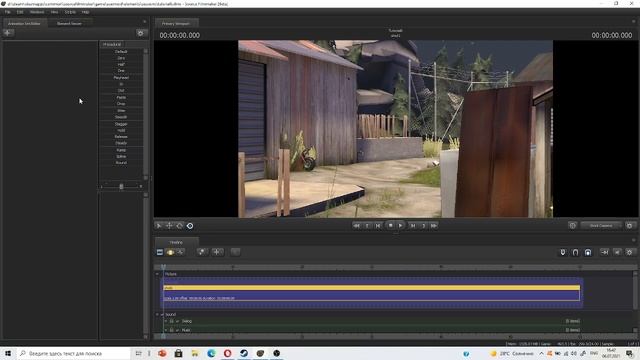
Task: Click the right bracket playback button
Action: (424, 226)
